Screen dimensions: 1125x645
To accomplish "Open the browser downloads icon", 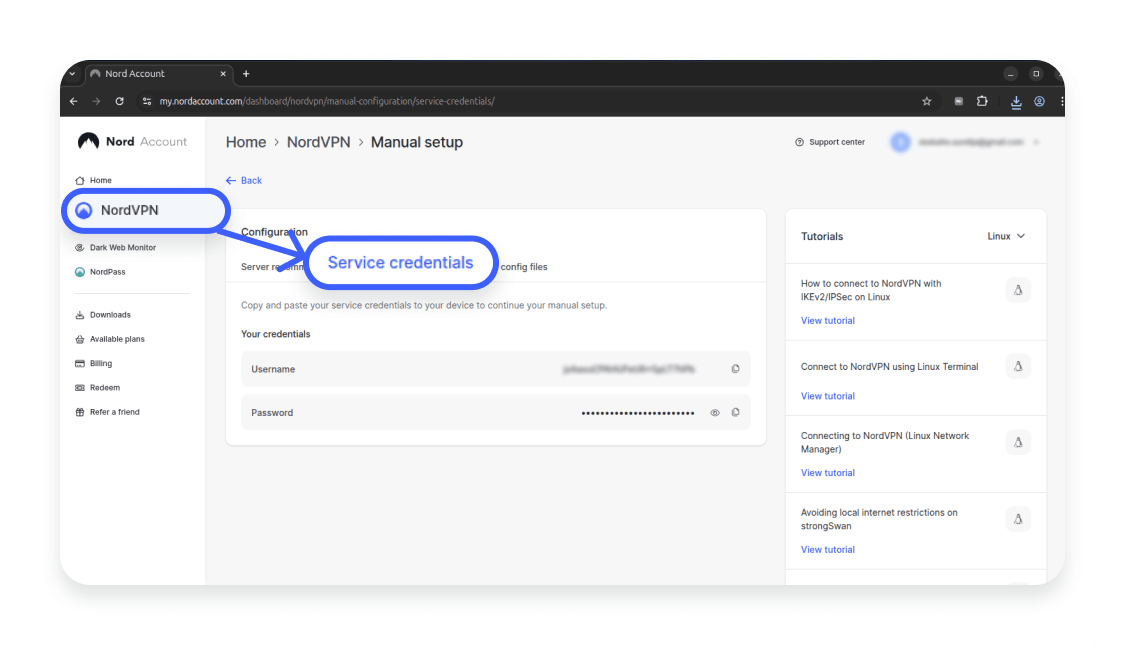I will (1015, 101).
